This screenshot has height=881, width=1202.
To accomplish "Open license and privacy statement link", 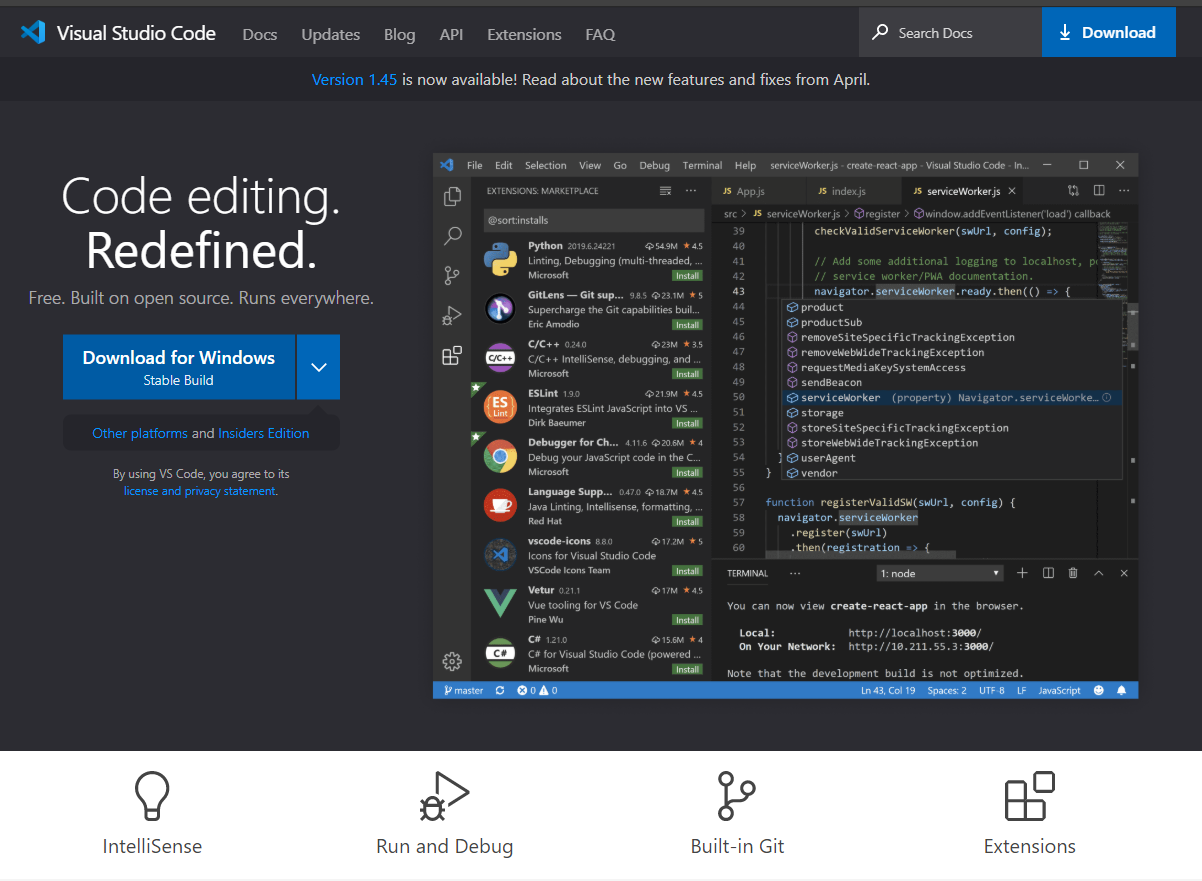I will [200, 491].
